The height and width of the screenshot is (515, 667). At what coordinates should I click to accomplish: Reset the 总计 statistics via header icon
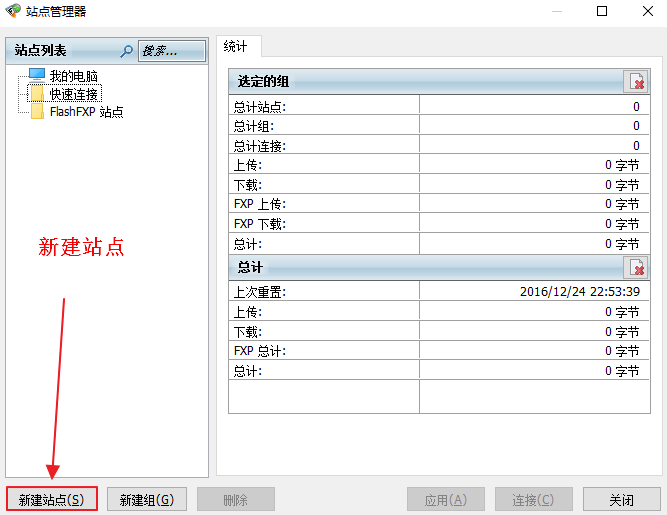(636, 268)
